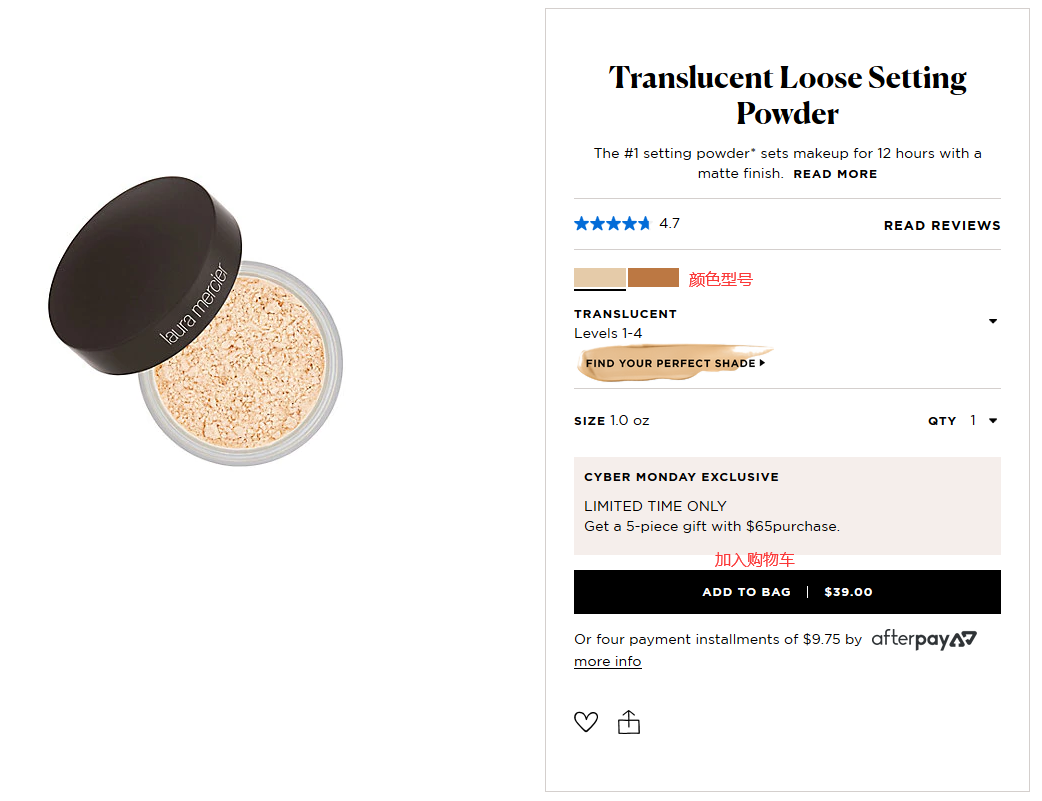This screenshot has width=1042, height=801.
Task: Choose the darker brown shade swatch
Action: (x=653, y=278)
